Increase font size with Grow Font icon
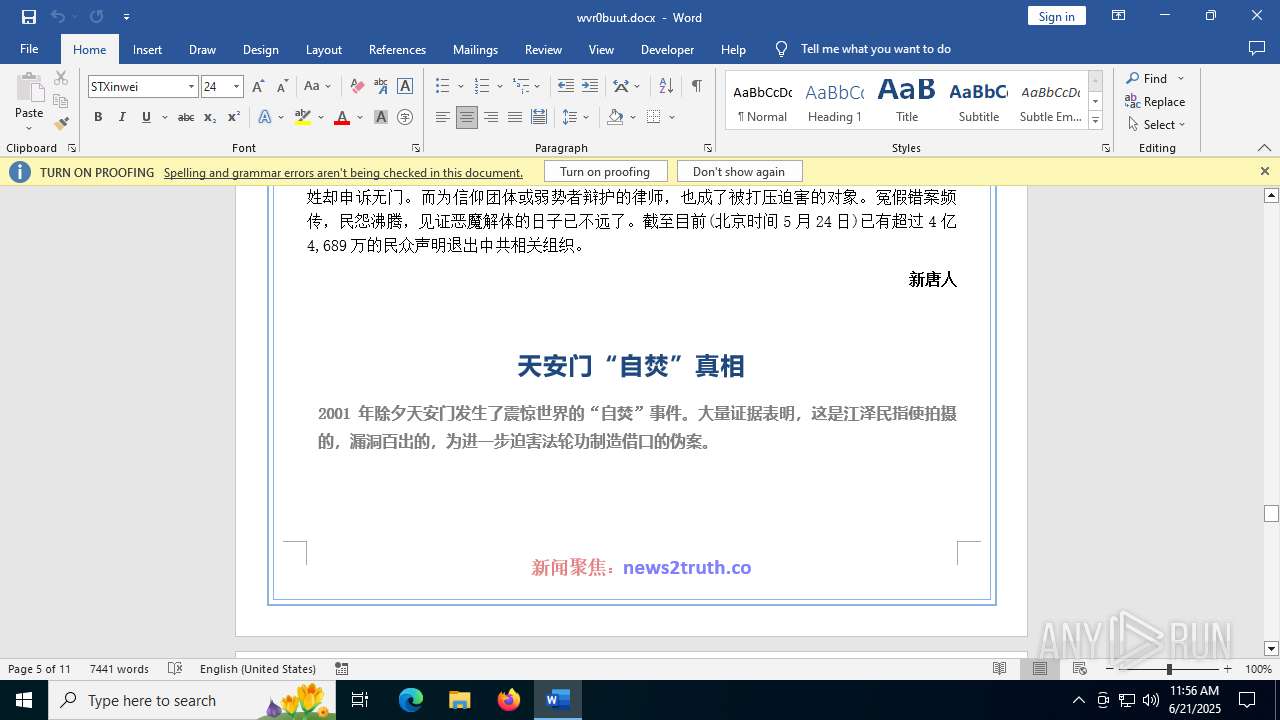Viewport: 1280px width, 720px height. [x=258, y=87]
